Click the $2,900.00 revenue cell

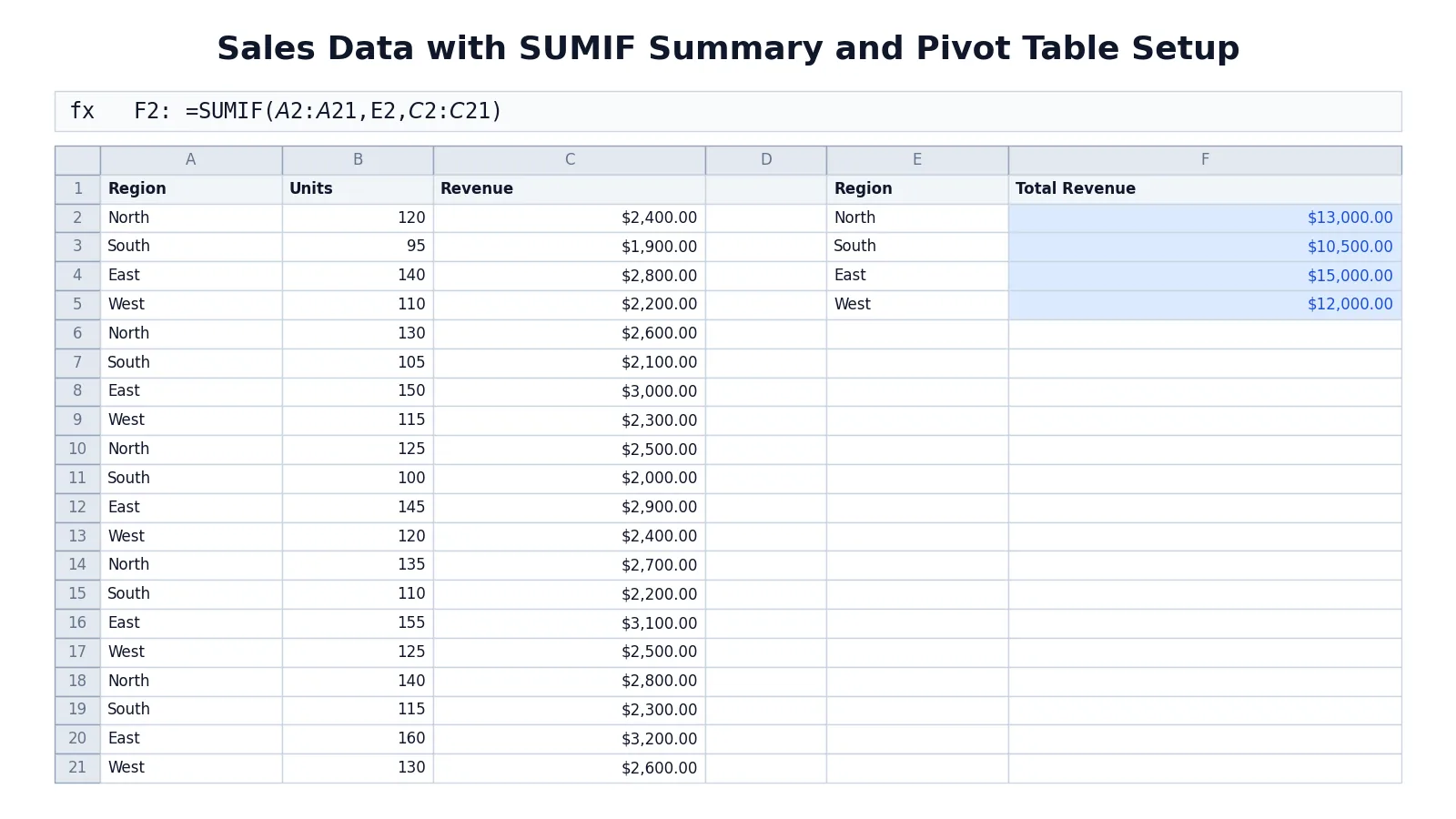[570, 508]
